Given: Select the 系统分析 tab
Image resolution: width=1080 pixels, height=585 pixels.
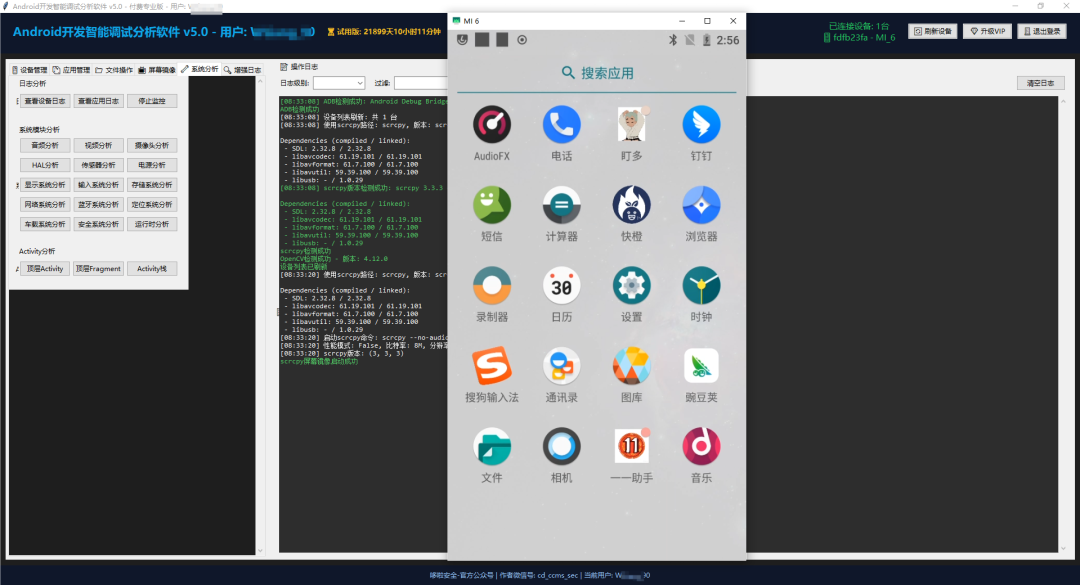Looking at the screenshot, I should click(x=200, y=69).
